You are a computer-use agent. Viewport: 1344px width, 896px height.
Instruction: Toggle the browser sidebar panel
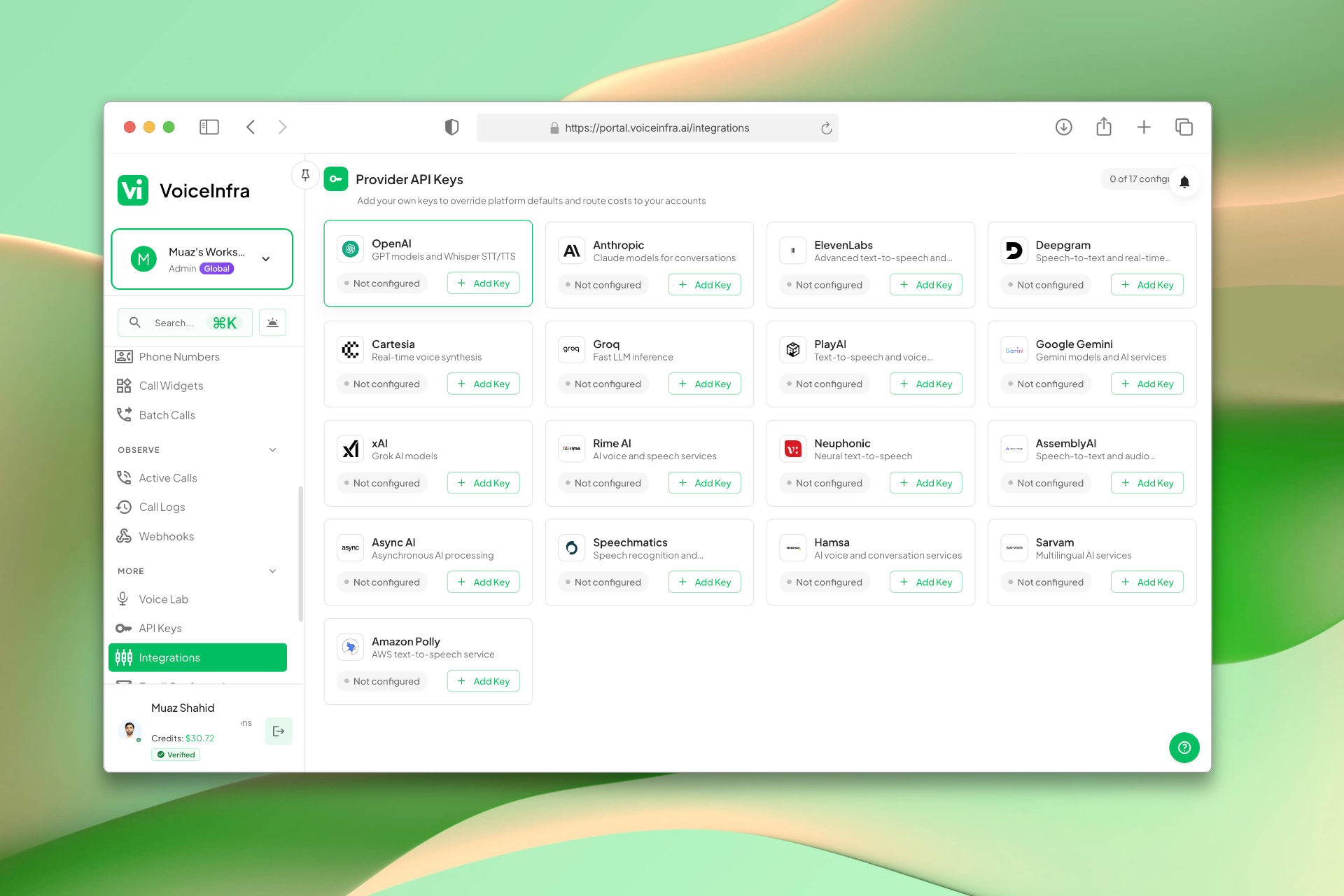[x=209, y=127]
